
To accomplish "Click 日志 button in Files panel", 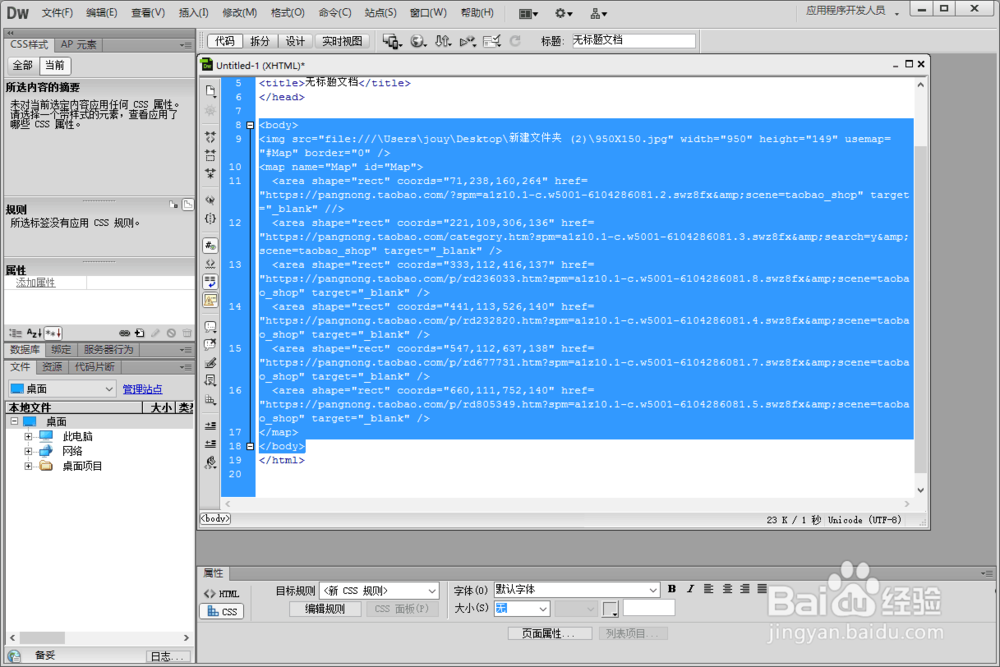I will [x=168, y=656].
